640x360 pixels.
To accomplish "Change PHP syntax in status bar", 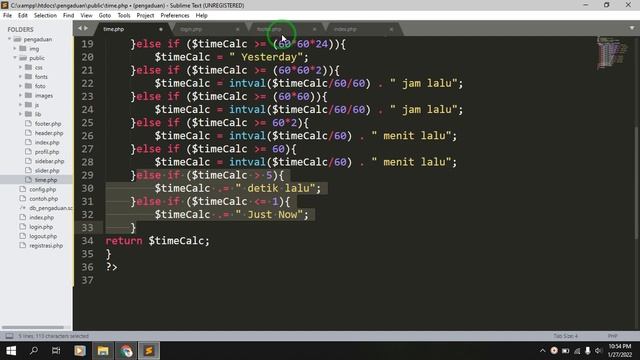I will tap(612, 336).
